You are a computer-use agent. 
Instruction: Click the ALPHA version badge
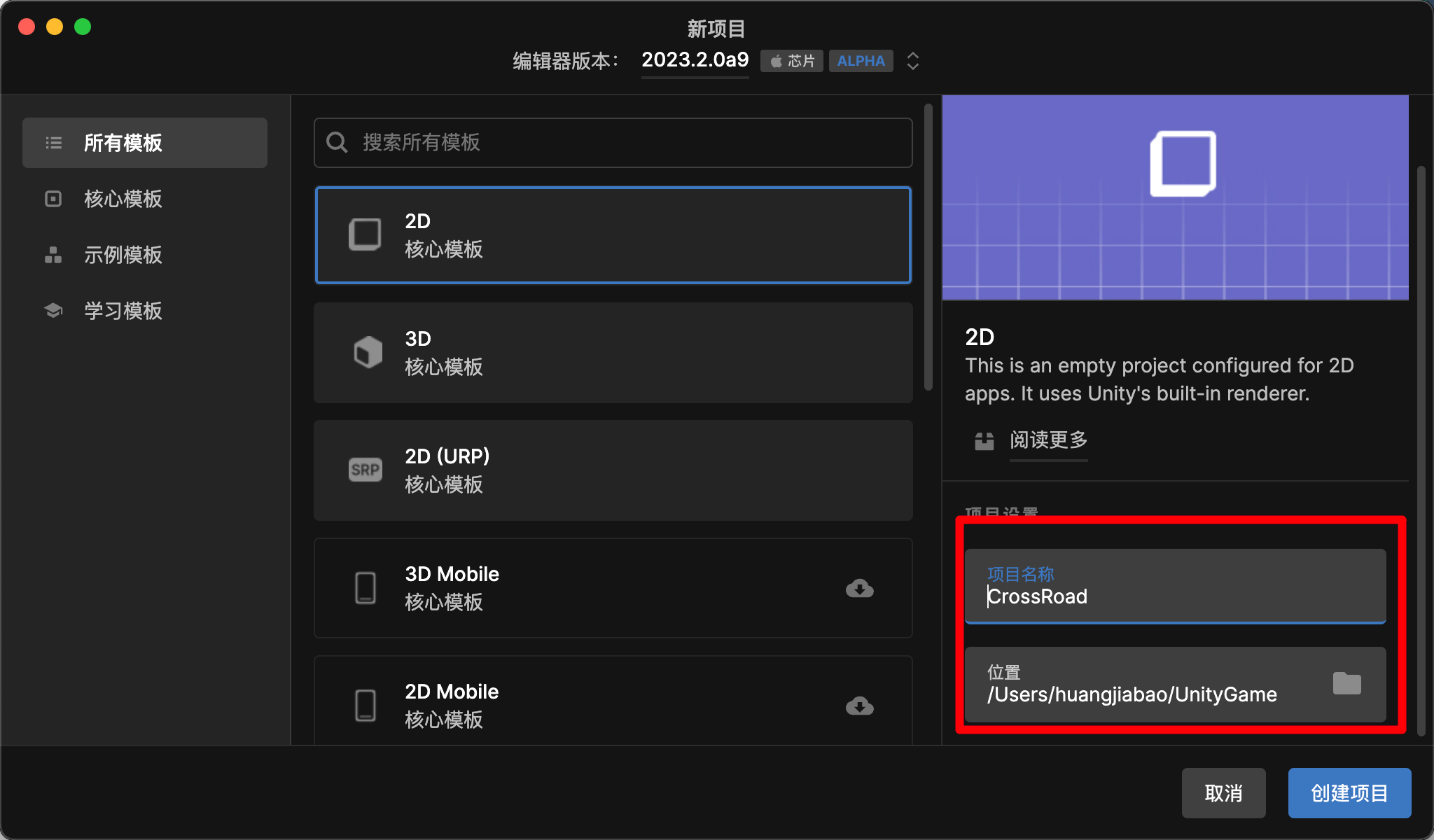click(861, 61)
